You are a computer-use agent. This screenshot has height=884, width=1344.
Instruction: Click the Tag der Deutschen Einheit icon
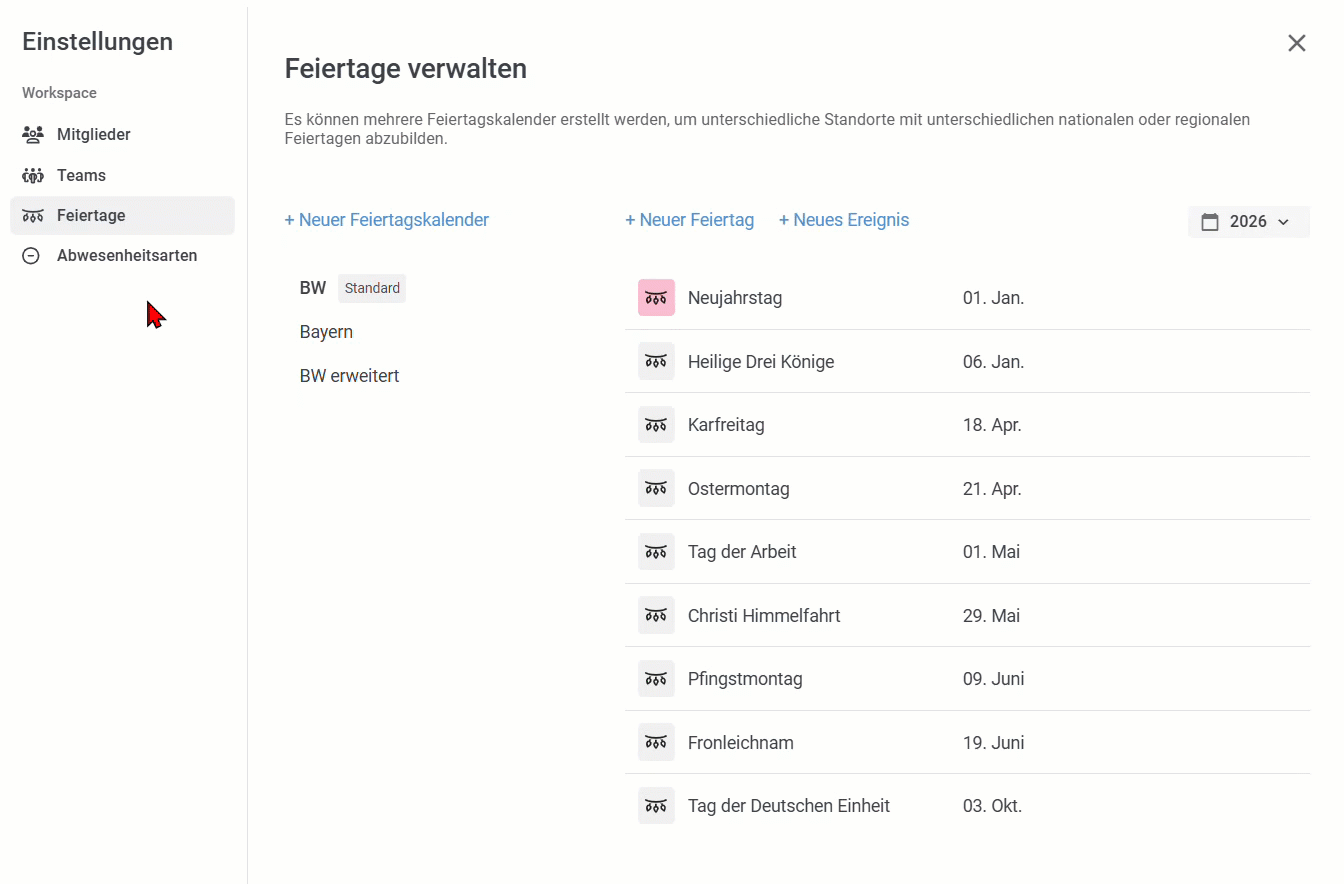tap(656, 806)
